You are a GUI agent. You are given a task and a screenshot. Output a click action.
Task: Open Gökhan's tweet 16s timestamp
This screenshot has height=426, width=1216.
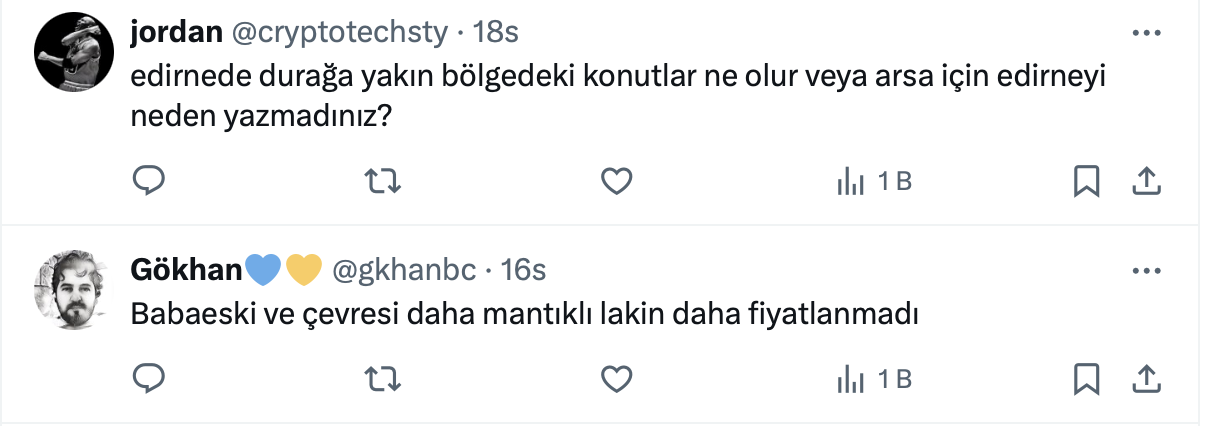coord(522,270)
